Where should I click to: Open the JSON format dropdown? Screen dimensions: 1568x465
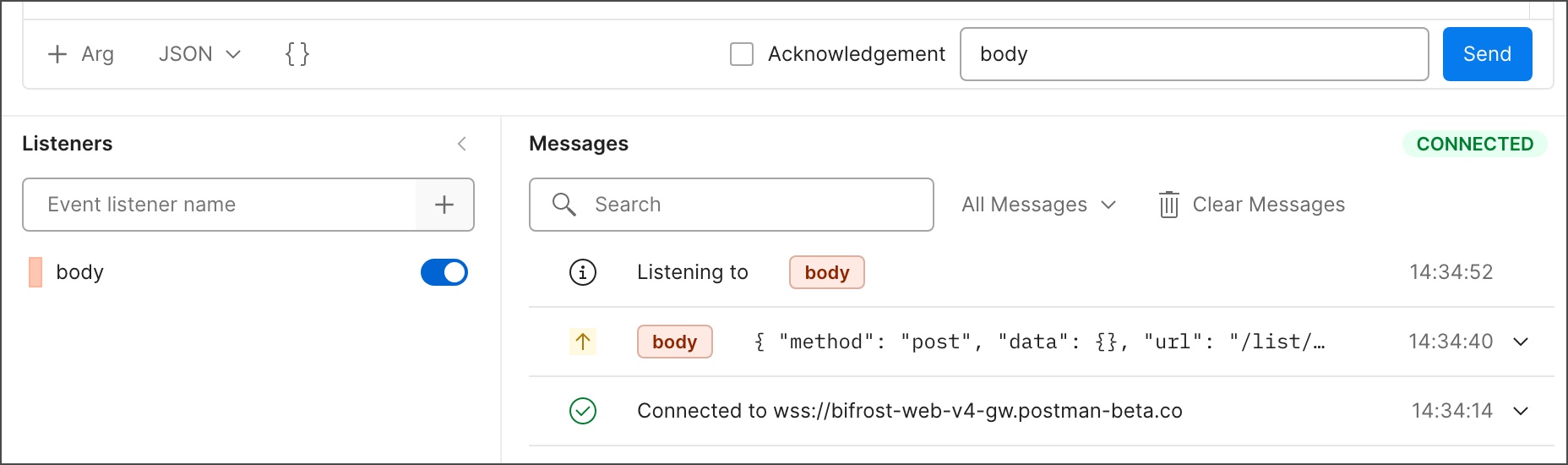coord(199,54)
